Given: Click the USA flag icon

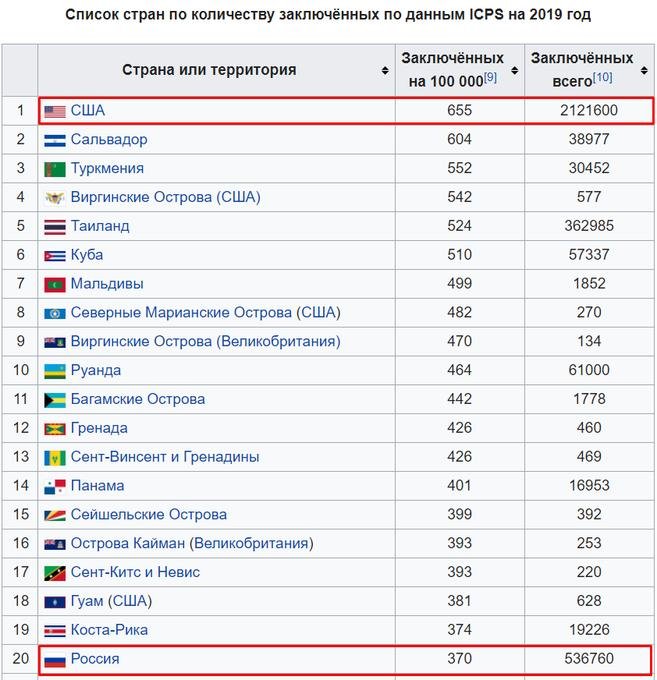Looking at the screenshot, I should (x=55, y=111).
